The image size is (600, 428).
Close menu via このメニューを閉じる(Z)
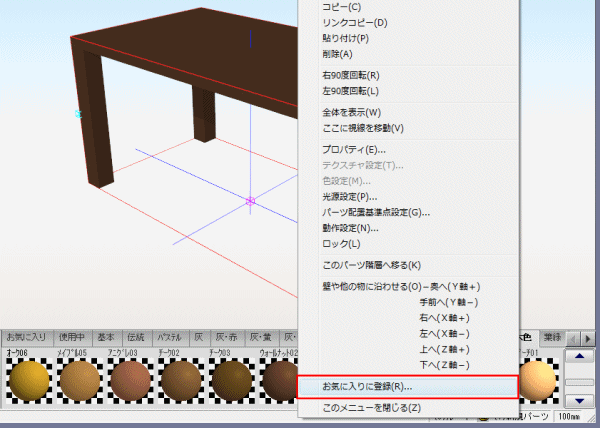(371, 408)
